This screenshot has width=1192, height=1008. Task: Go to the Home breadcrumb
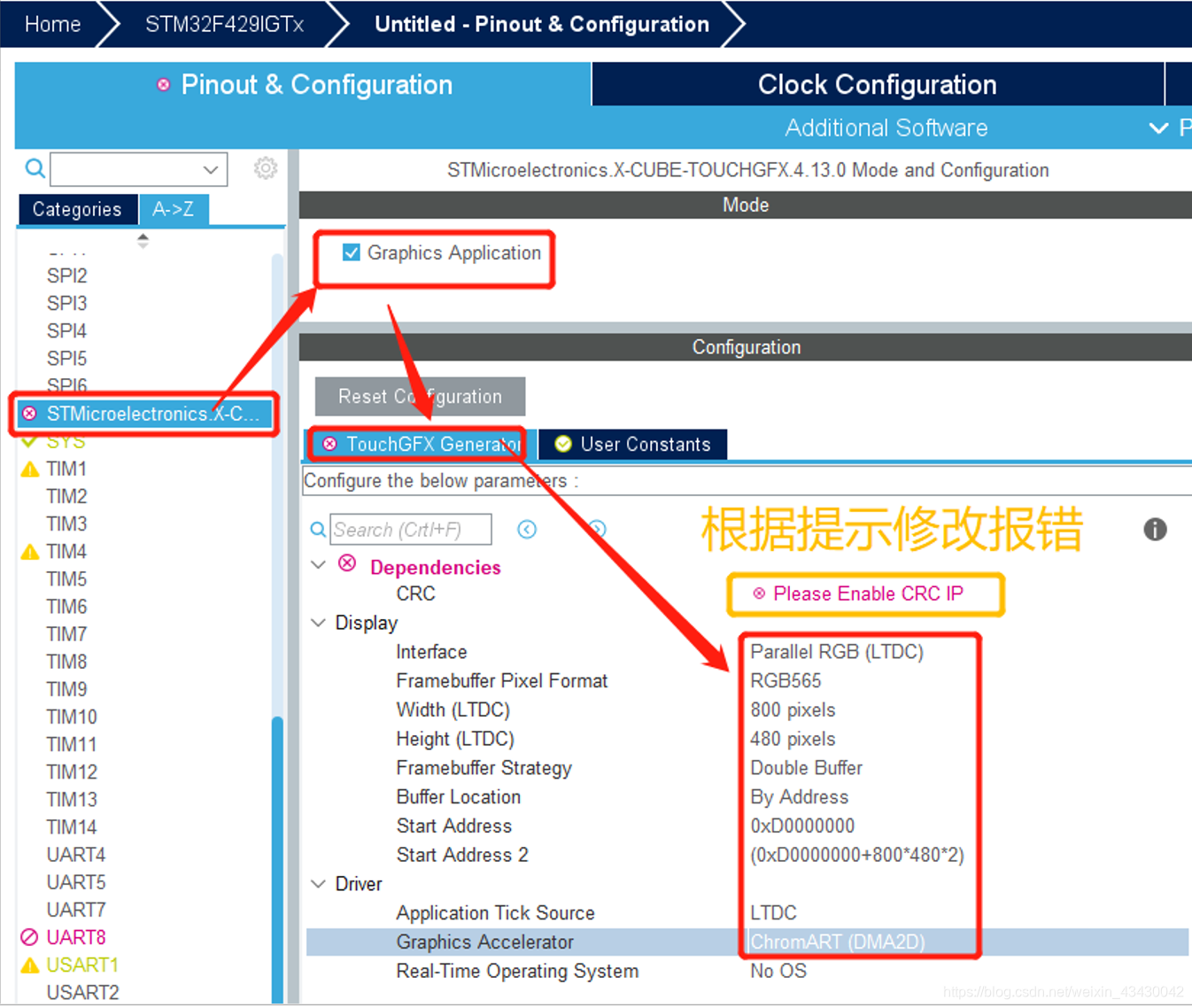point(52,24)
